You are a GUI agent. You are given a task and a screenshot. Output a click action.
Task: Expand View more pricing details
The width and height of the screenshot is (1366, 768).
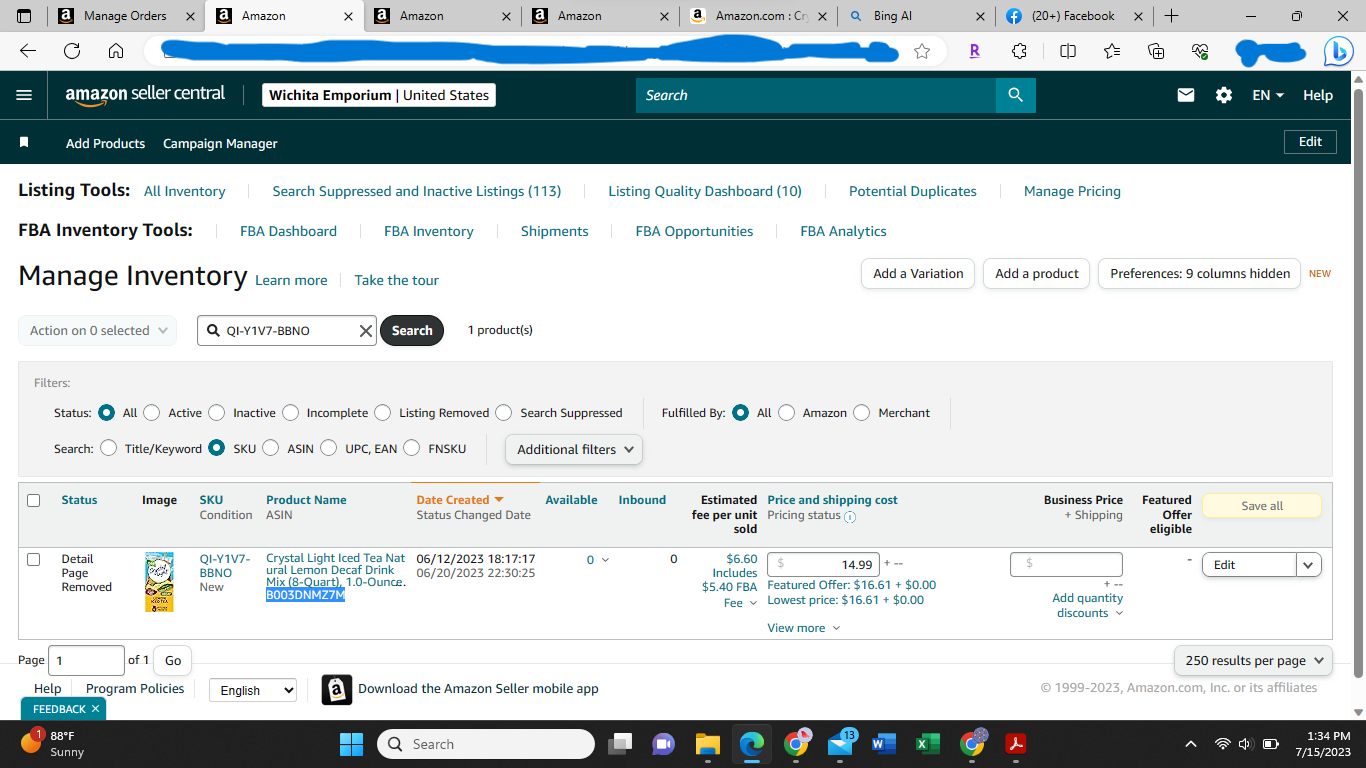point(804,628)
